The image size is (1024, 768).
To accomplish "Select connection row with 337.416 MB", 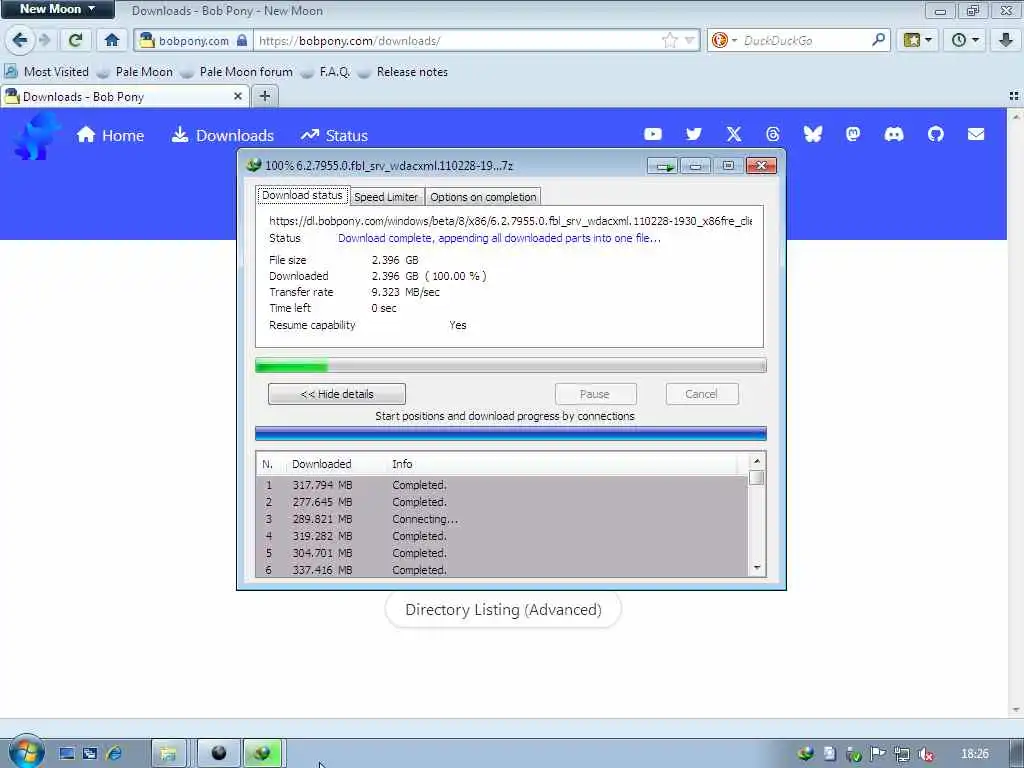I will (502, 570).
